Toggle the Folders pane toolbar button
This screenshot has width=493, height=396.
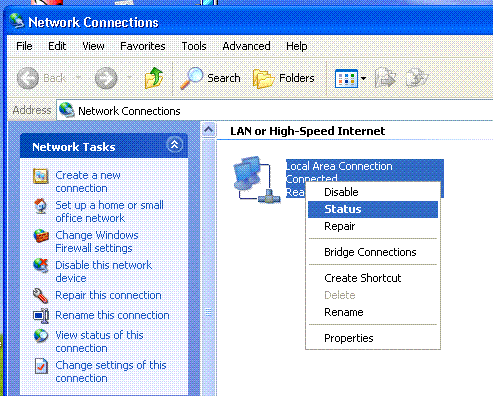point(284,78)
